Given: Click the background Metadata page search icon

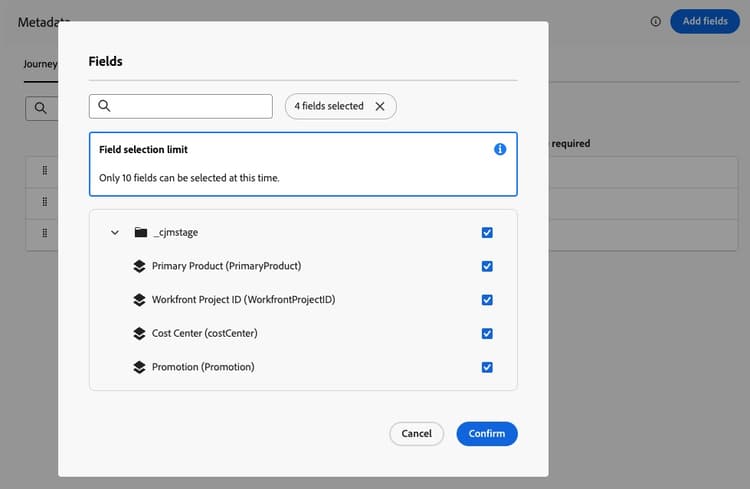Looking at the screenshot, I should click(41, 108).
